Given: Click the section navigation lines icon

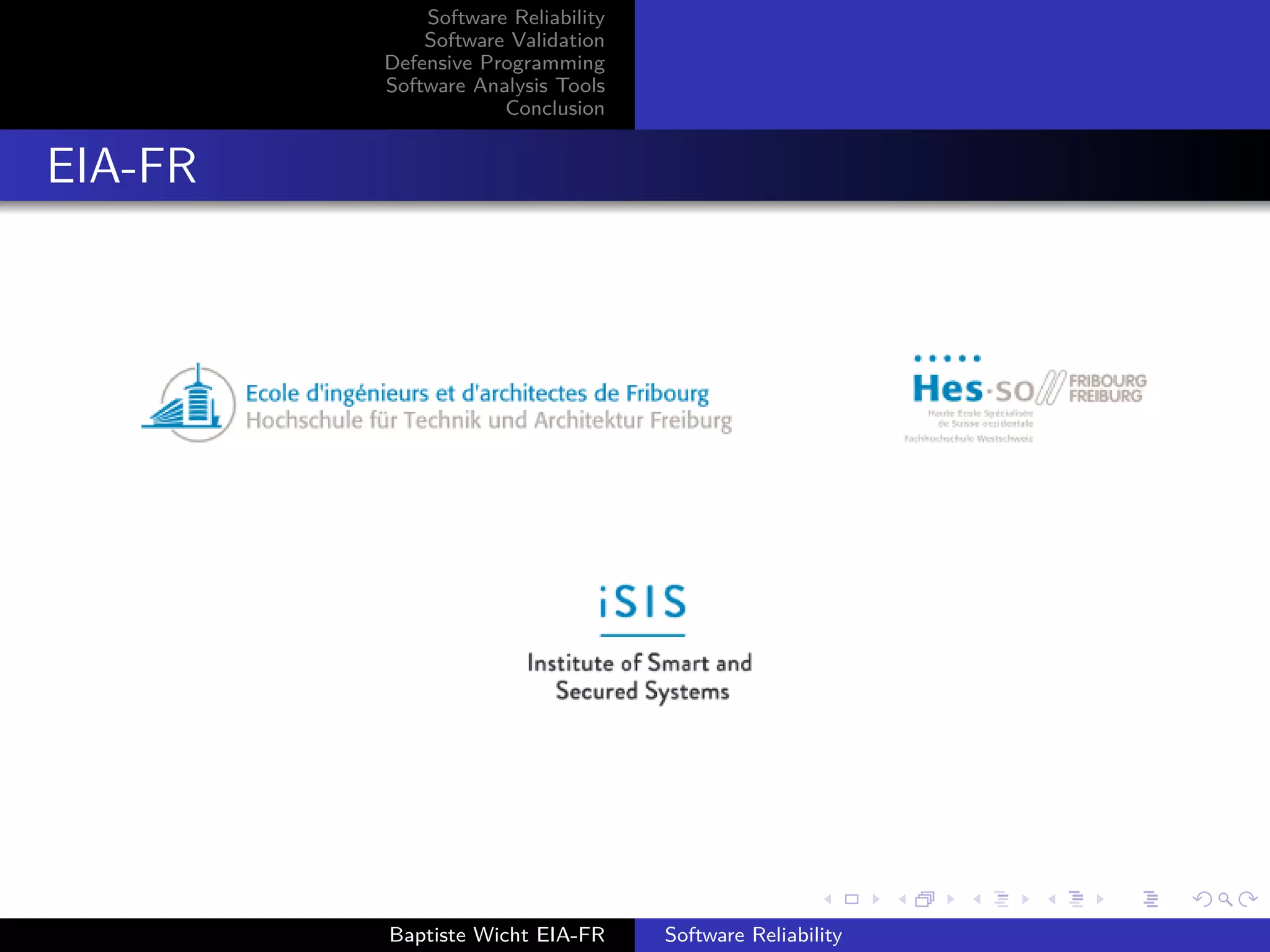Looking at the screenshot, I should [1076, 899].
